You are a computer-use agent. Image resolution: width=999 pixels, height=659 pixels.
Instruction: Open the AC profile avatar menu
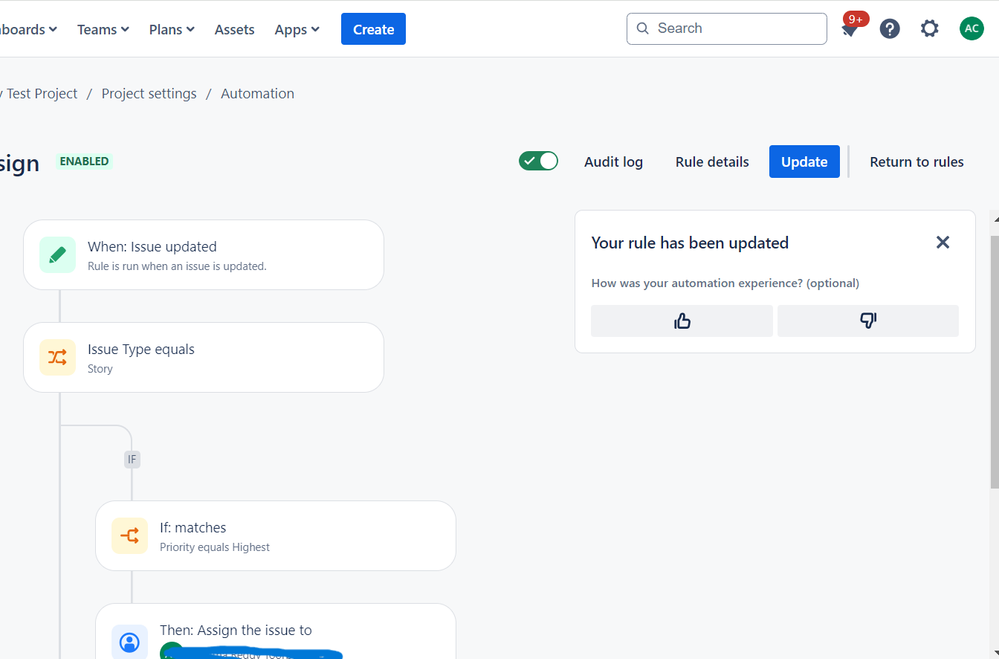click(x=971, y=28)
